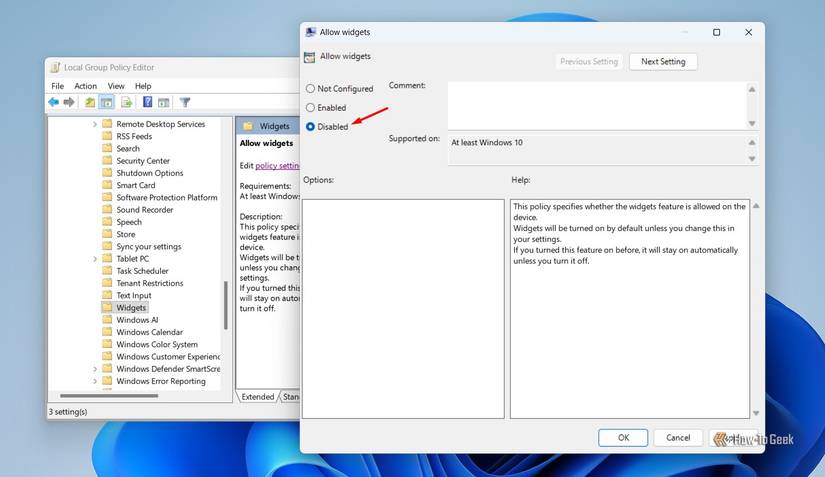
Task: Click the Widgets folder icon in tree
Action: pyautogui.click(x=107, y=307)
